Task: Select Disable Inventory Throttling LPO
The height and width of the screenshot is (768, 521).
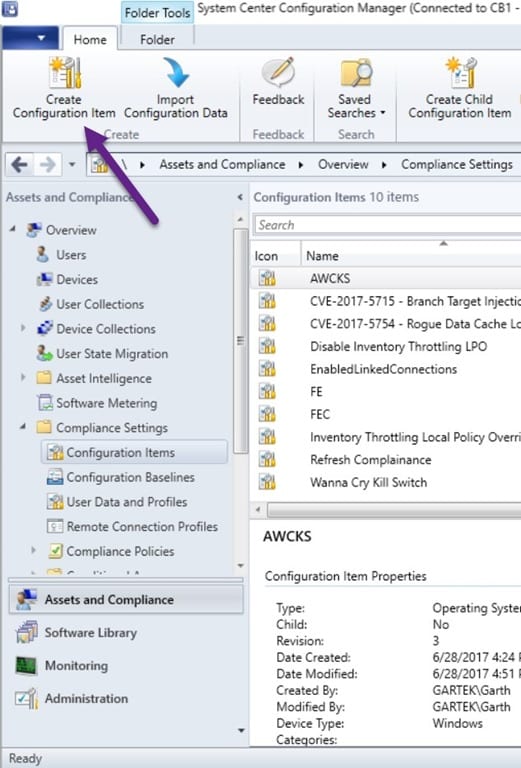Action: 386,346
